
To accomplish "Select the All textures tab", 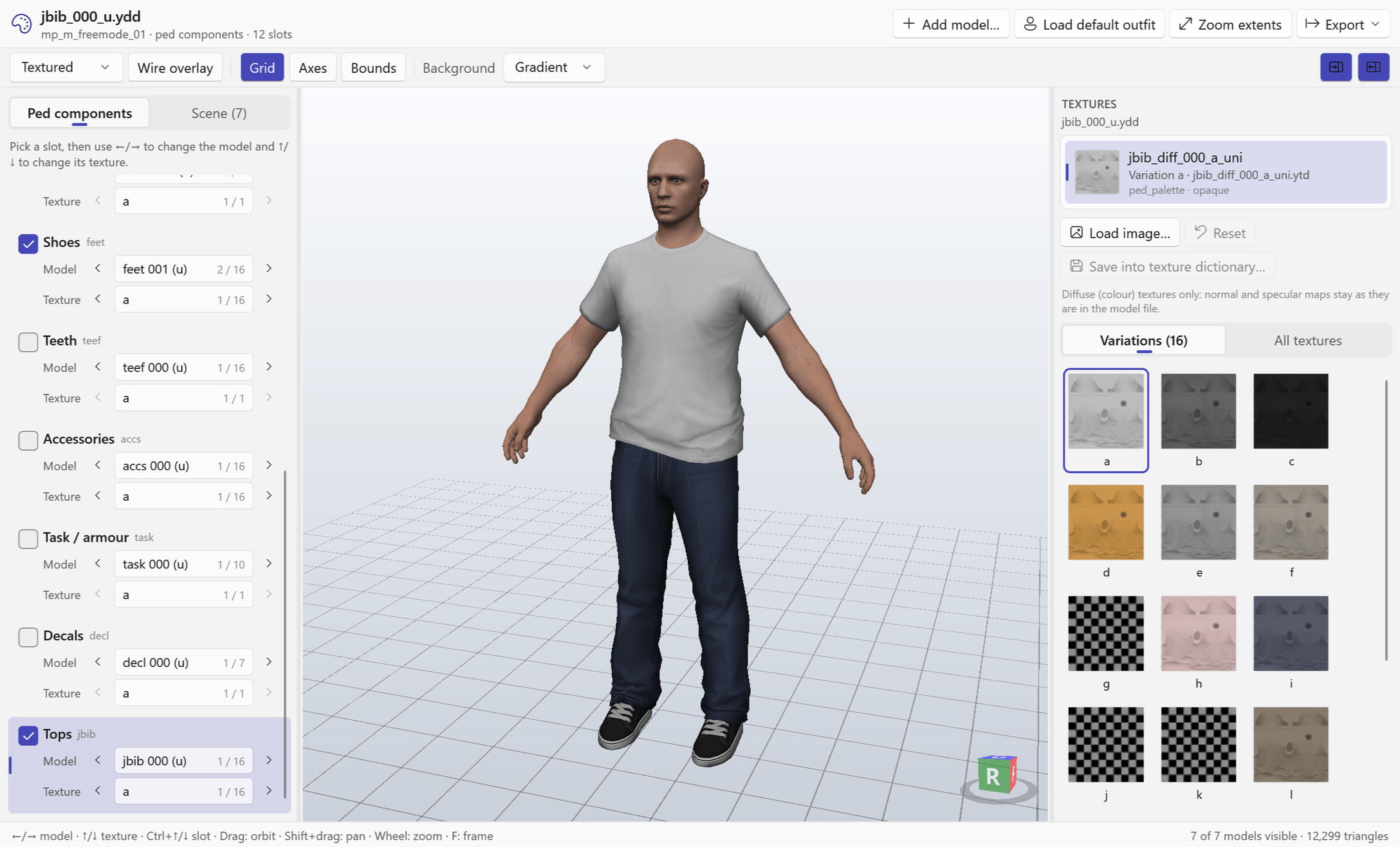I will (x=1307, y=340).
